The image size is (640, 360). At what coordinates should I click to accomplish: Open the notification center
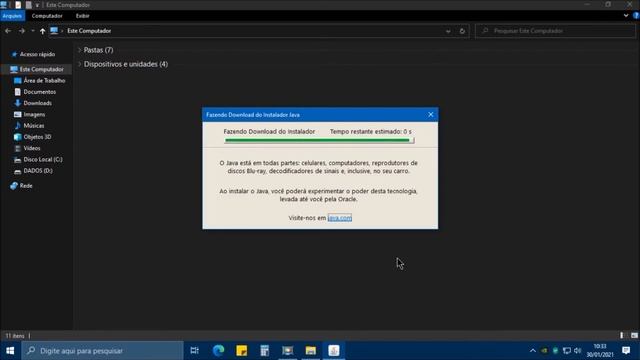click(626, 351)
